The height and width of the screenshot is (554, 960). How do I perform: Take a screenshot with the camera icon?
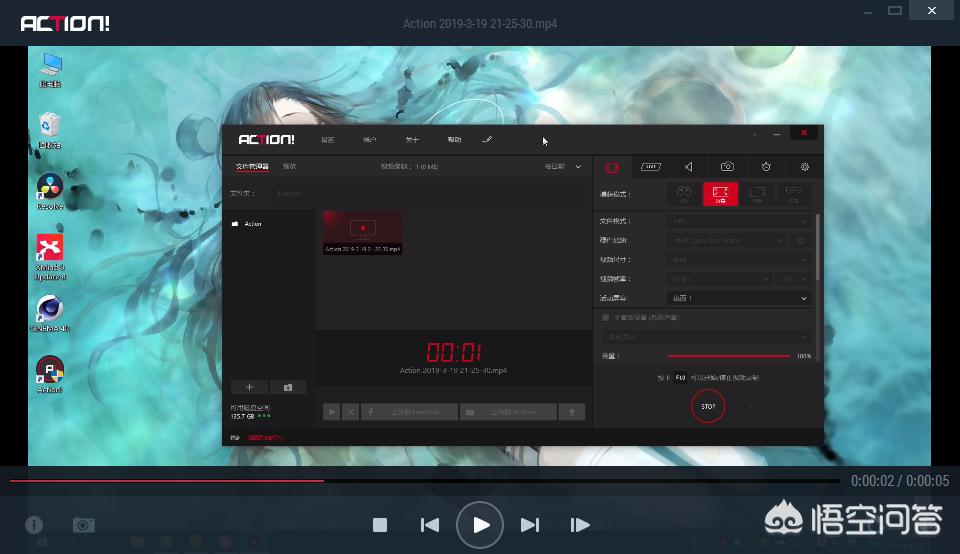point(84,525)
